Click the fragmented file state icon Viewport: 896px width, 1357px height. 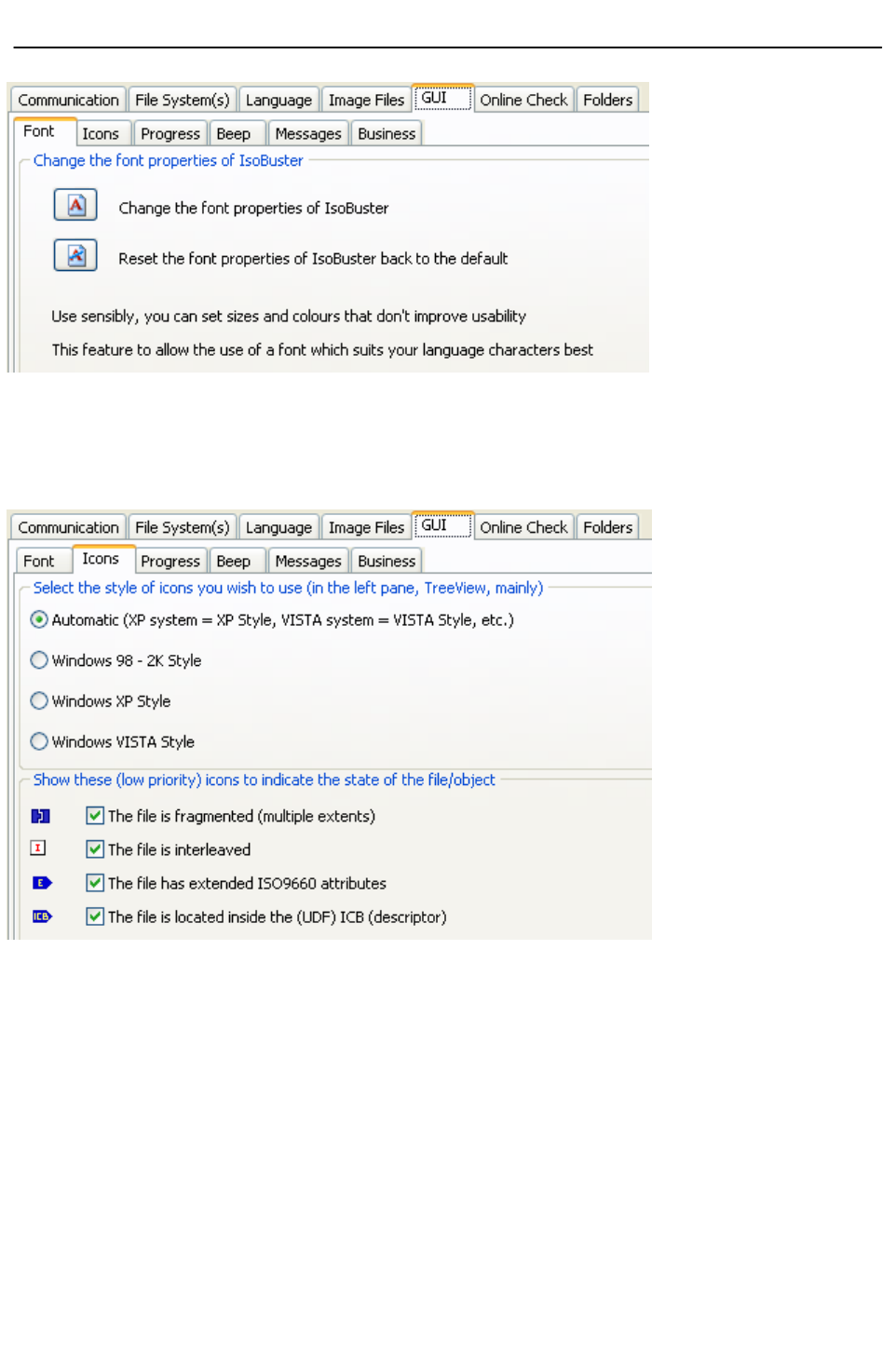[40, 816]
